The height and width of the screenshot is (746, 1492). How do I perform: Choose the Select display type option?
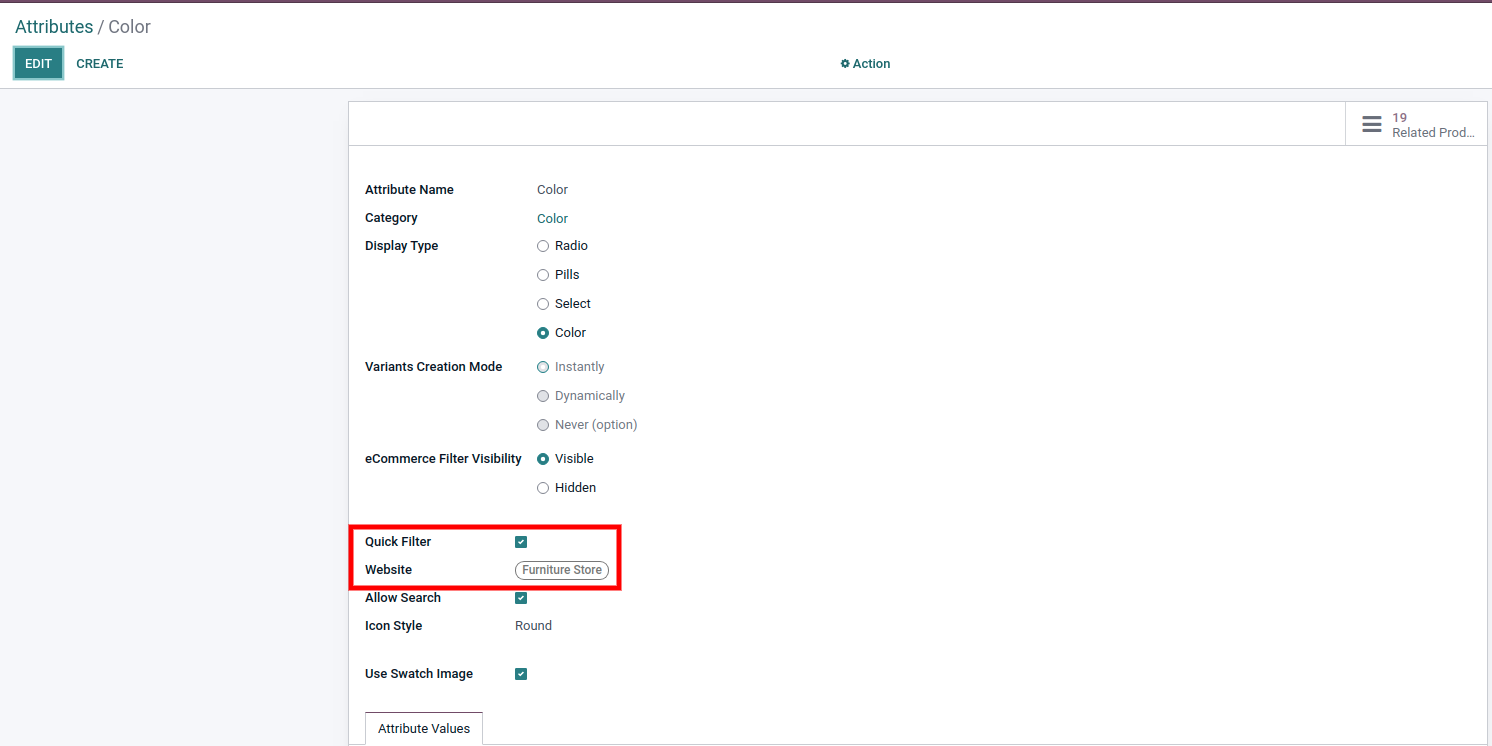[543, 304]
